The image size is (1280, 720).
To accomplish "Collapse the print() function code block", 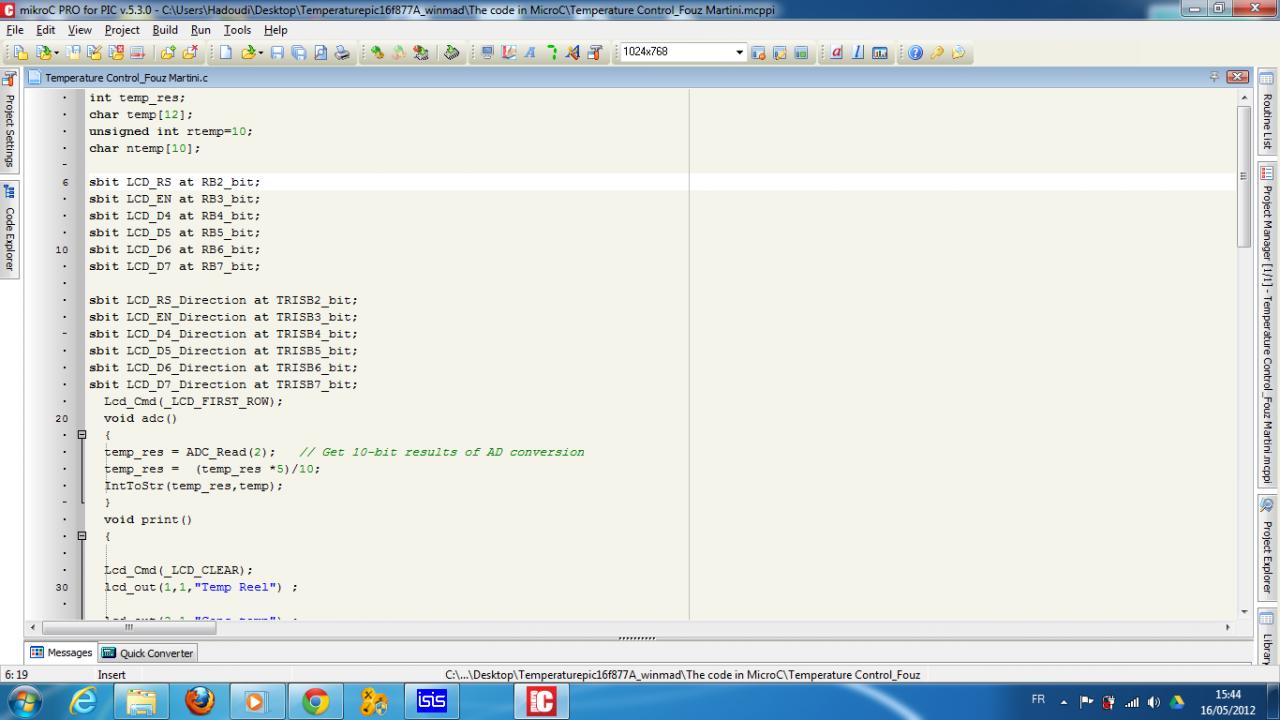I will (x=82, y=536).
